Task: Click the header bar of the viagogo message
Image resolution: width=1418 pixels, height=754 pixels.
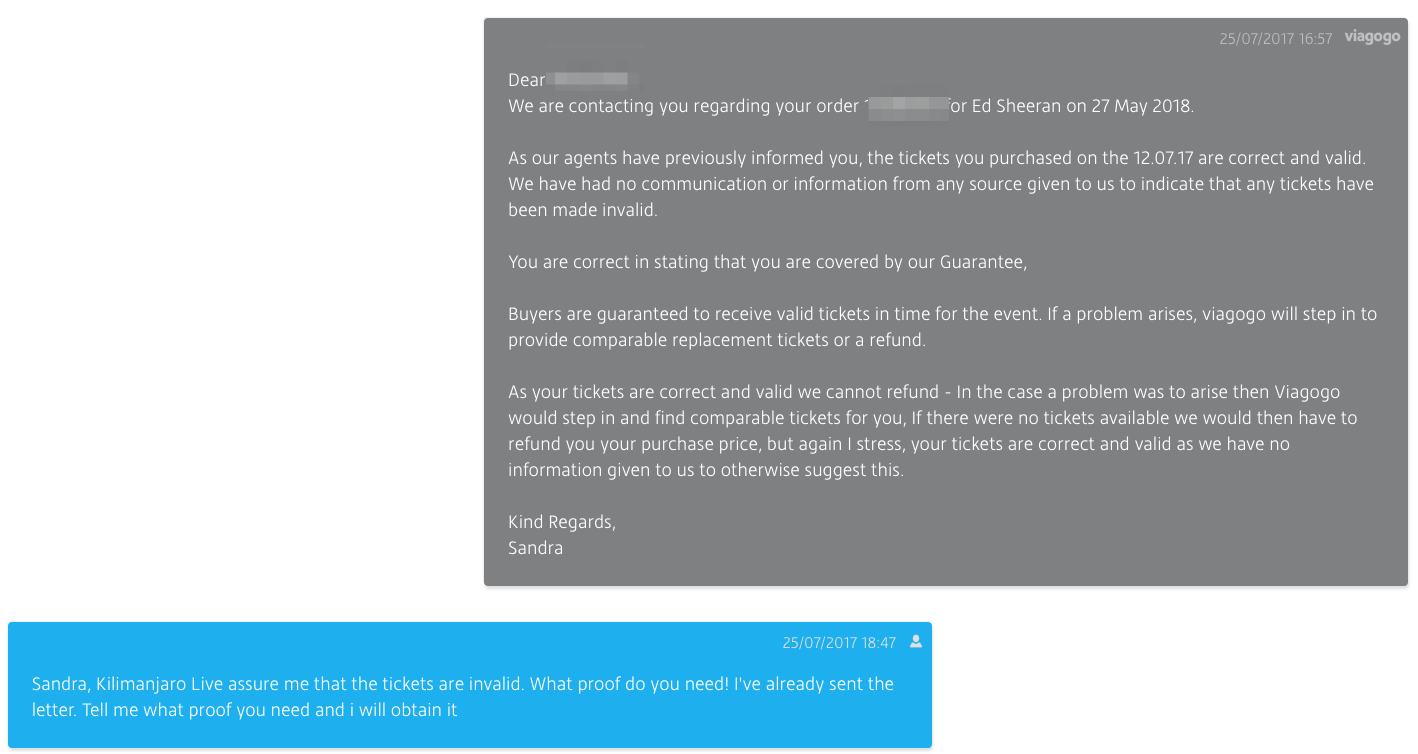Action: 946,37
